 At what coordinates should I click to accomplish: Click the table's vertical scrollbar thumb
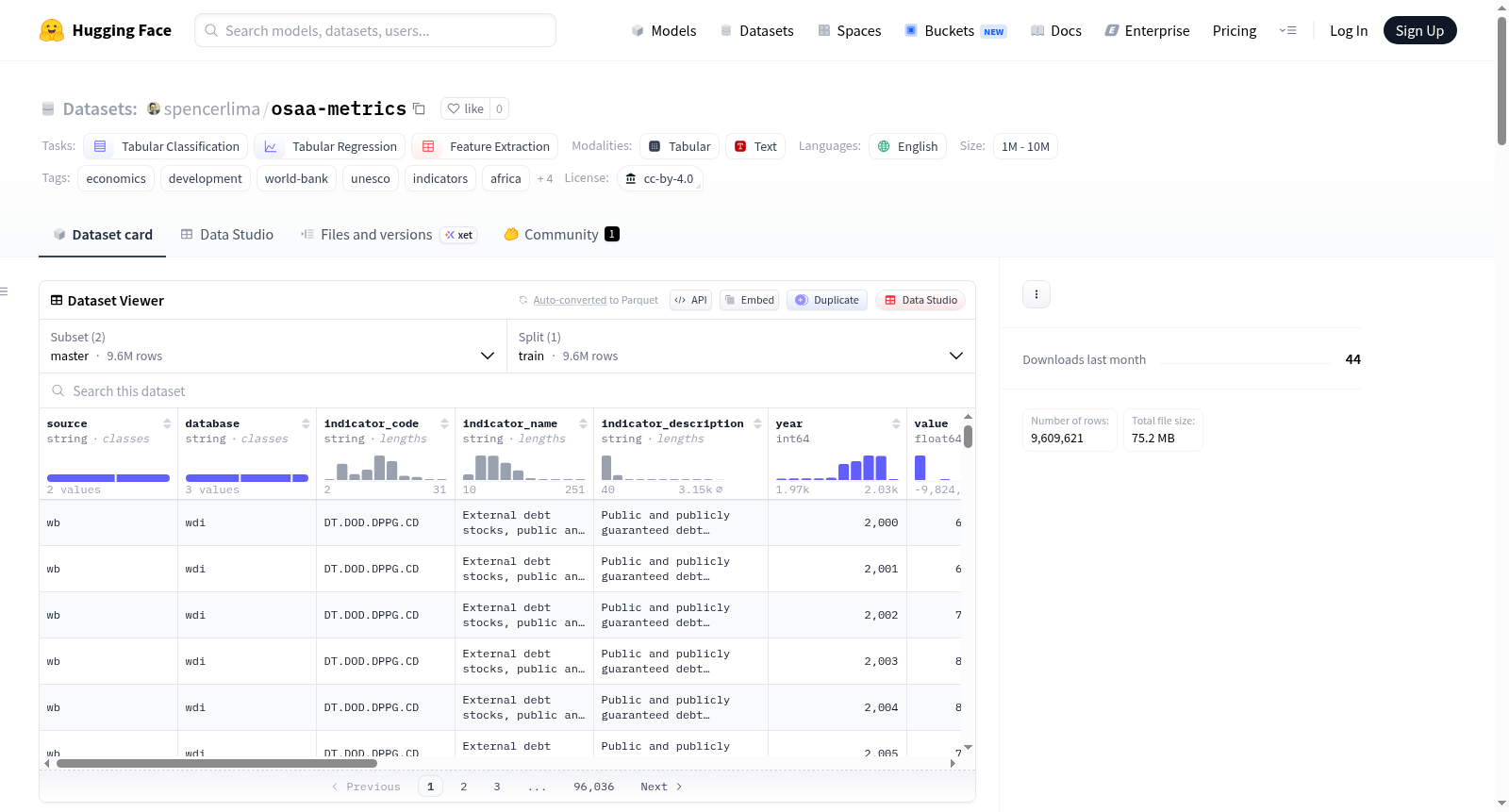coord(968,437)
